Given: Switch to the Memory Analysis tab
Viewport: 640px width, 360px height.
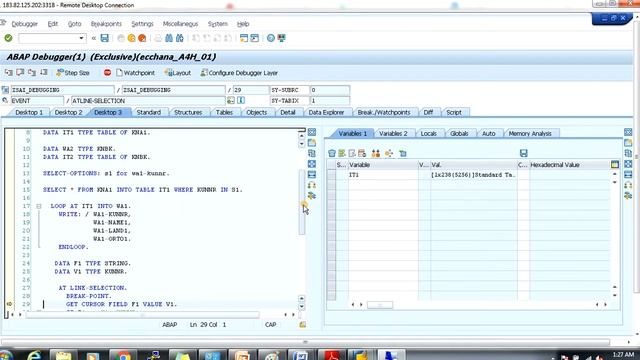Looking at the screenshot, I should (530, 133).
